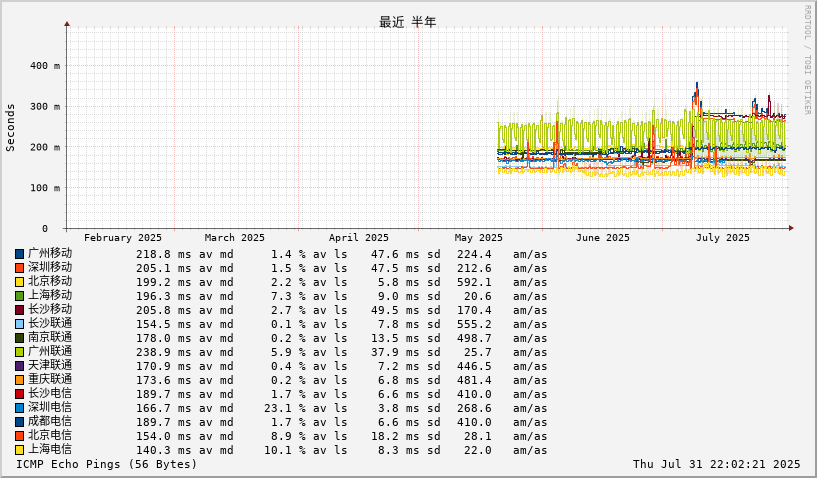
Task: Select the 300 m y-axis tick label
Action: (x=45, y=106)
